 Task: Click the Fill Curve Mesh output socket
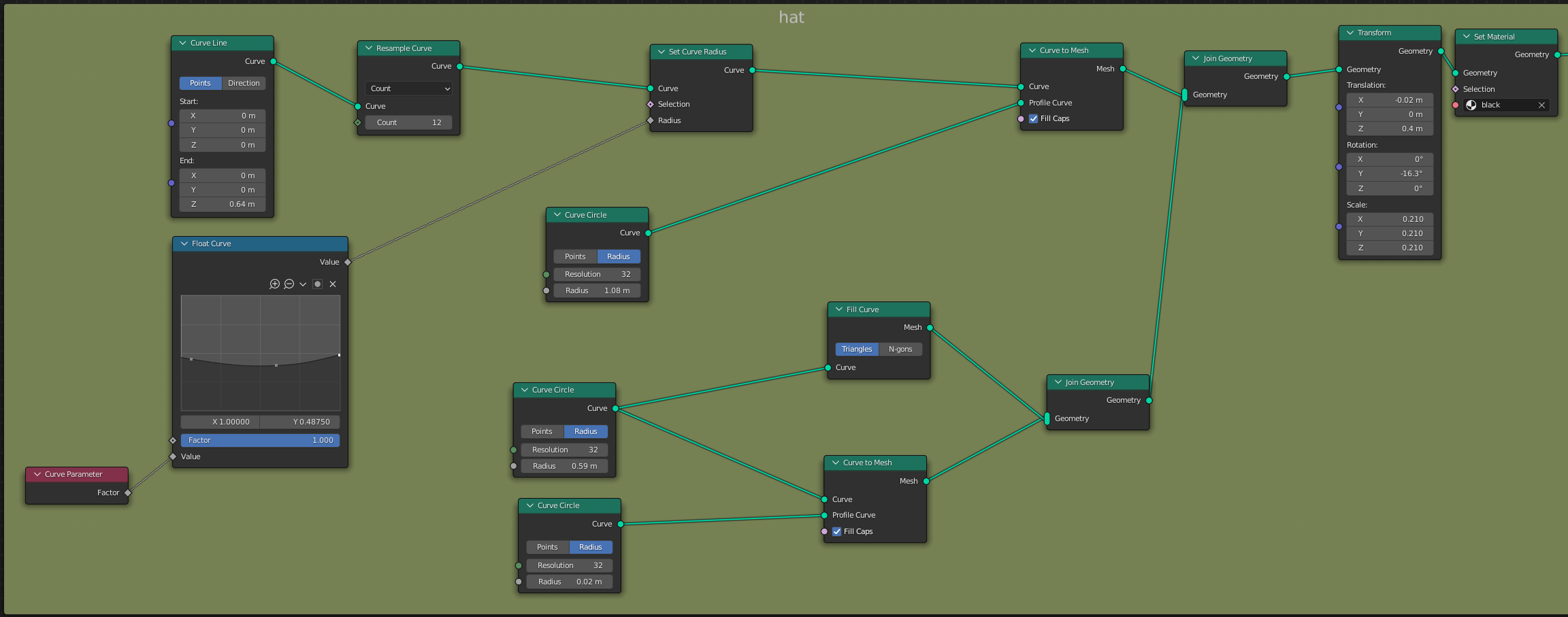point(930,328)
